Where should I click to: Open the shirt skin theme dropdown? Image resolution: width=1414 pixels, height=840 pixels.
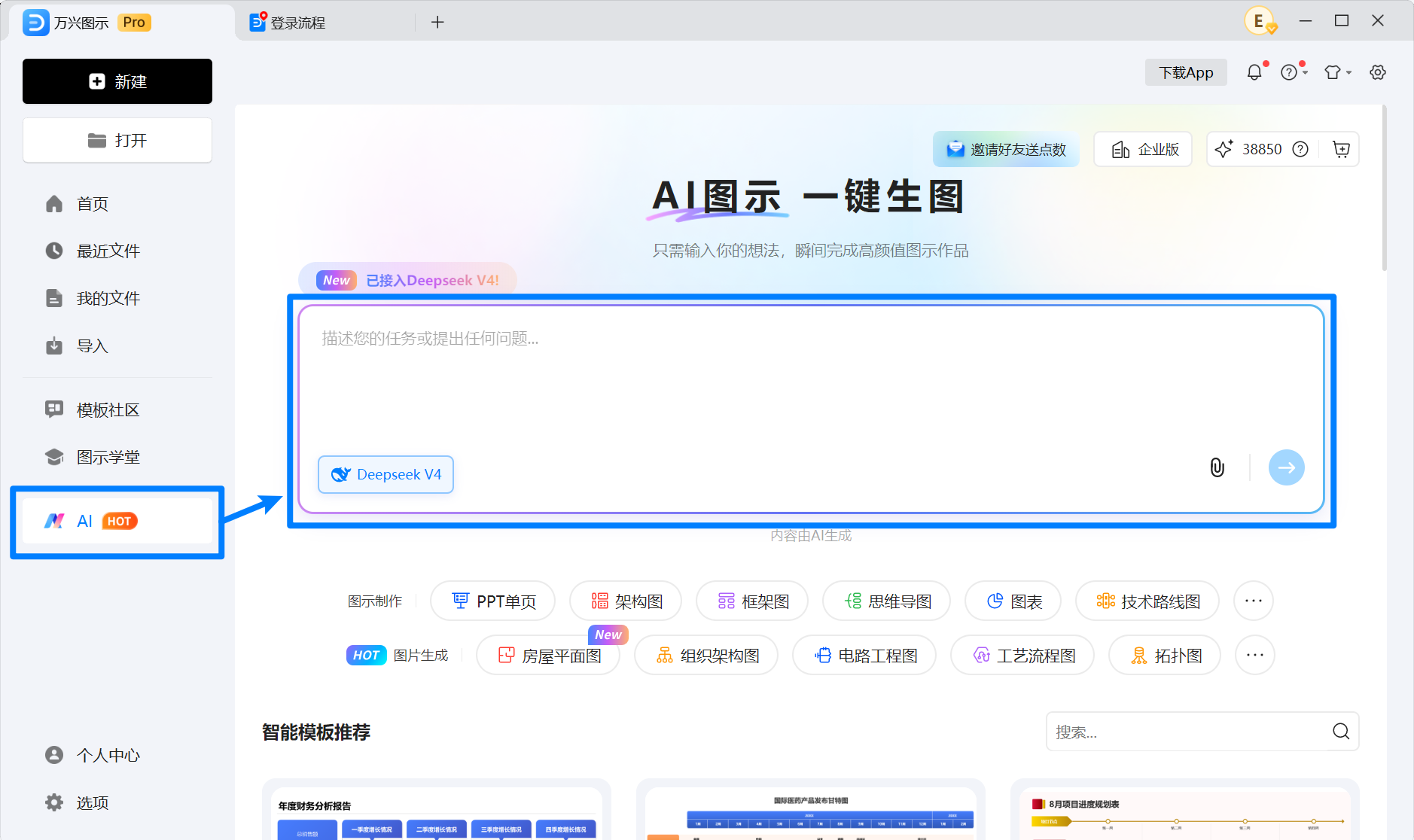[1338, 72]
